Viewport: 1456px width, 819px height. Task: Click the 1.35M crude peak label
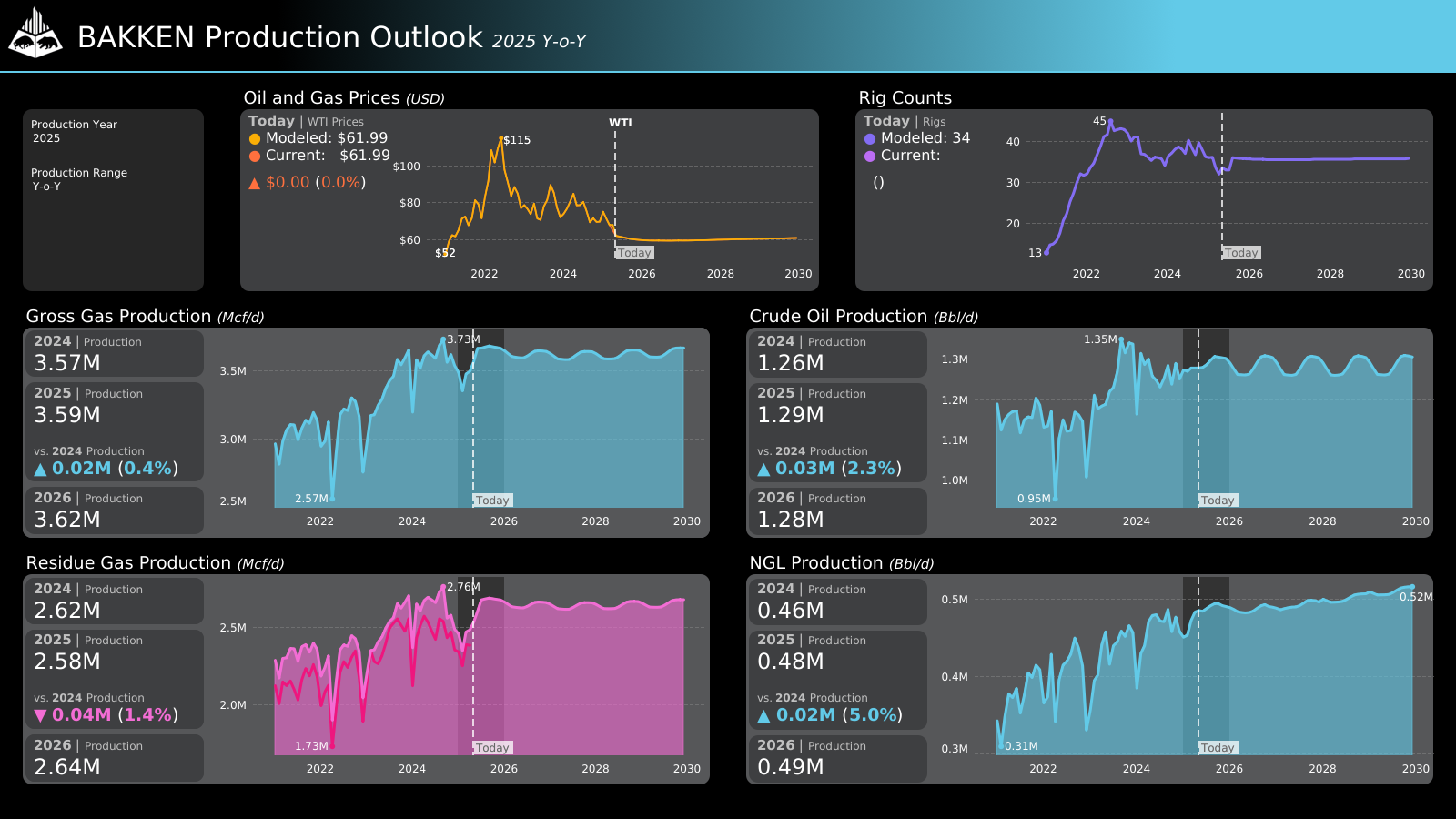point(1100,339)
